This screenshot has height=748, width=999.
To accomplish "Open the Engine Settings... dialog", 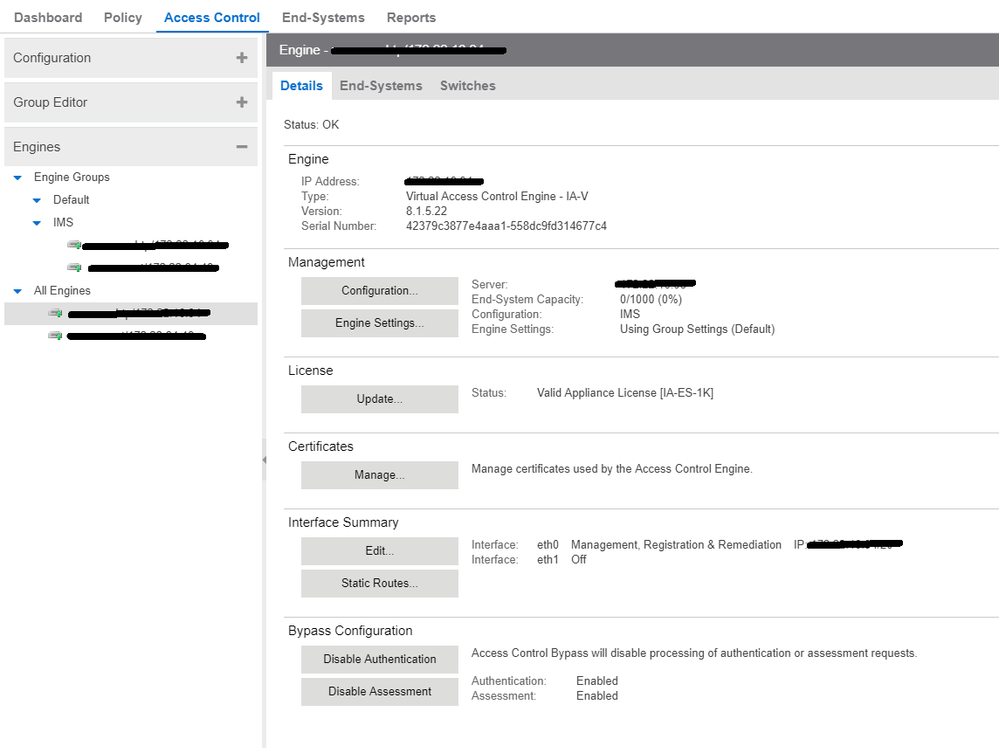I will 379,323.
